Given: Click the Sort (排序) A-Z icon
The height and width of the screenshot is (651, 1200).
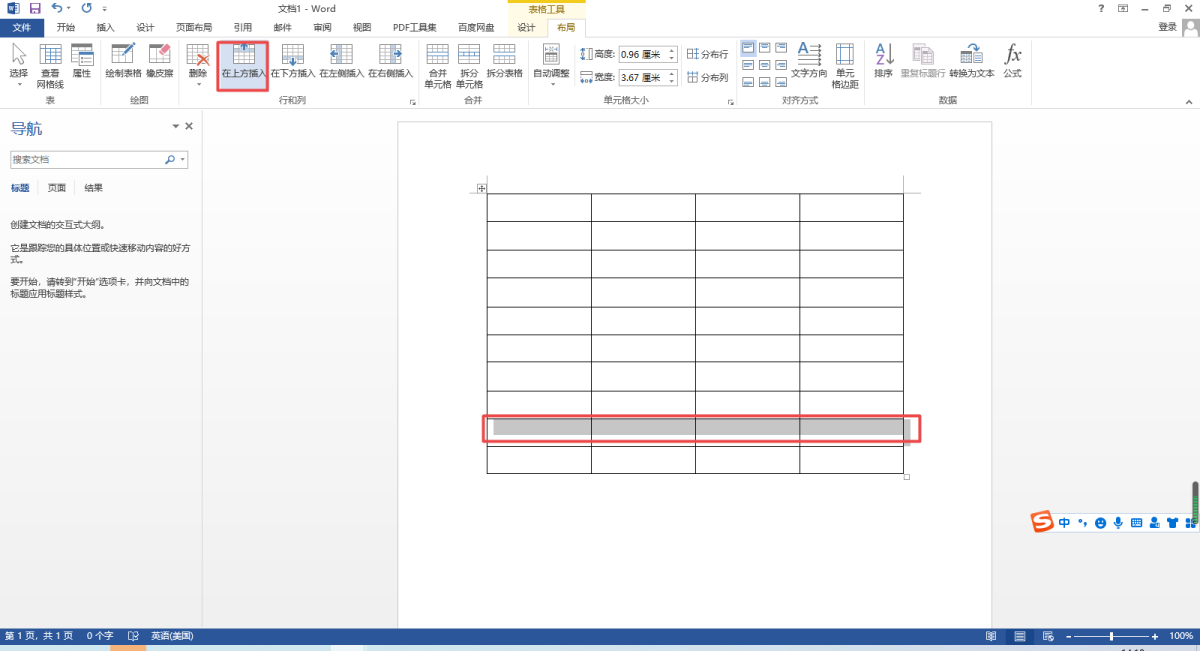Looking at the screenshot, I should click(883, 62).
